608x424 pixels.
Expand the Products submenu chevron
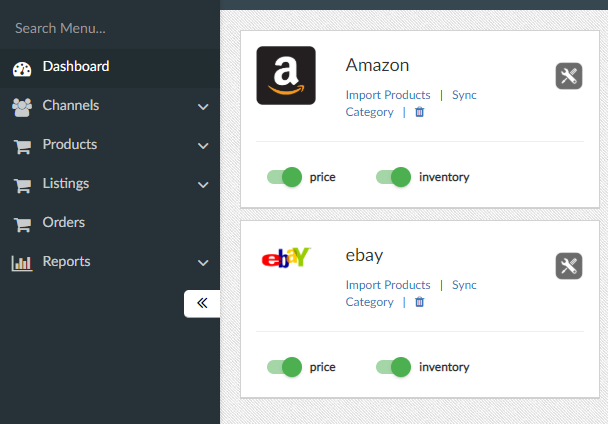(x=203, y=146)
